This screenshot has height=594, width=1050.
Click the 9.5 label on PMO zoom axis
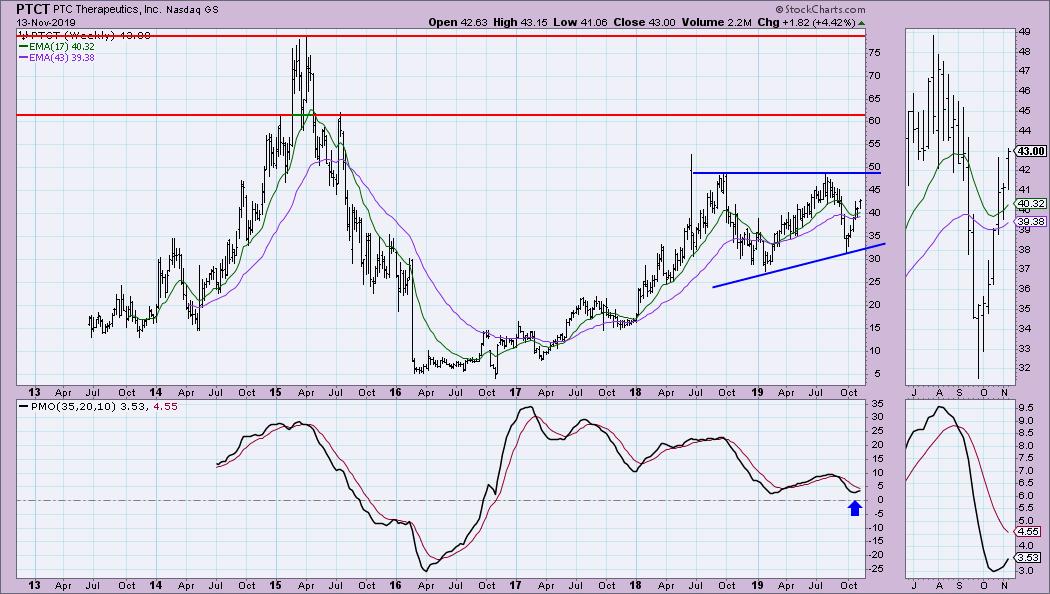pos(1026,407)
